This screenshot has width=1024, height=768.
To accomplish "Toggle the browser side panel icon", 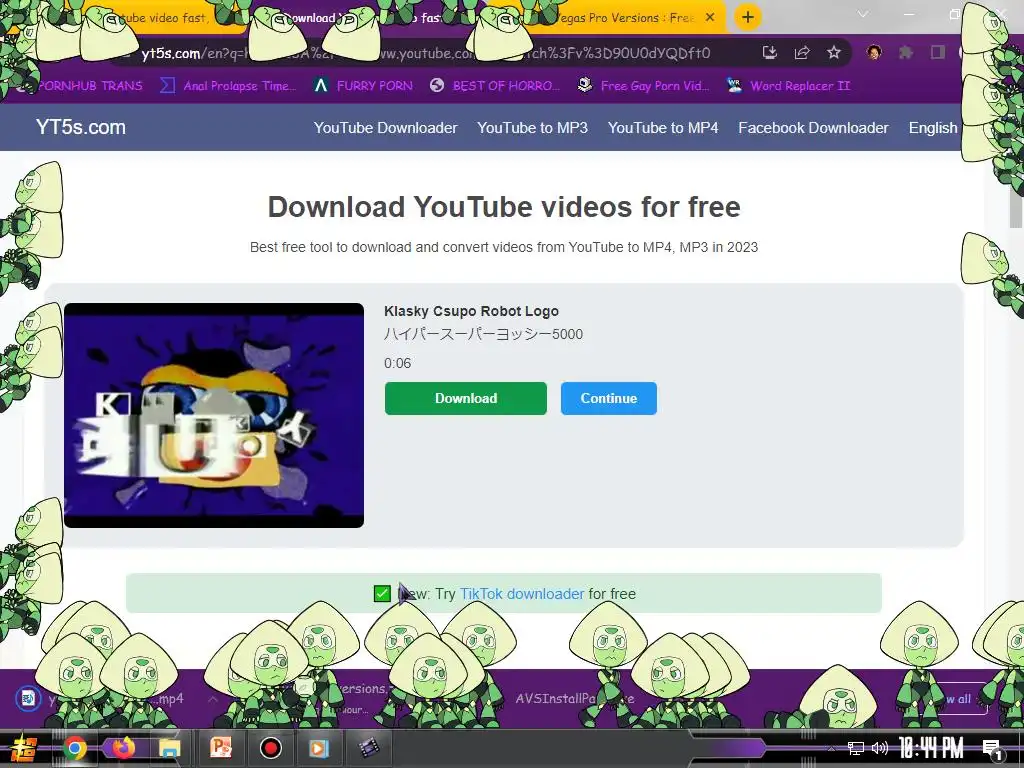I will click(x=938, y=52).
